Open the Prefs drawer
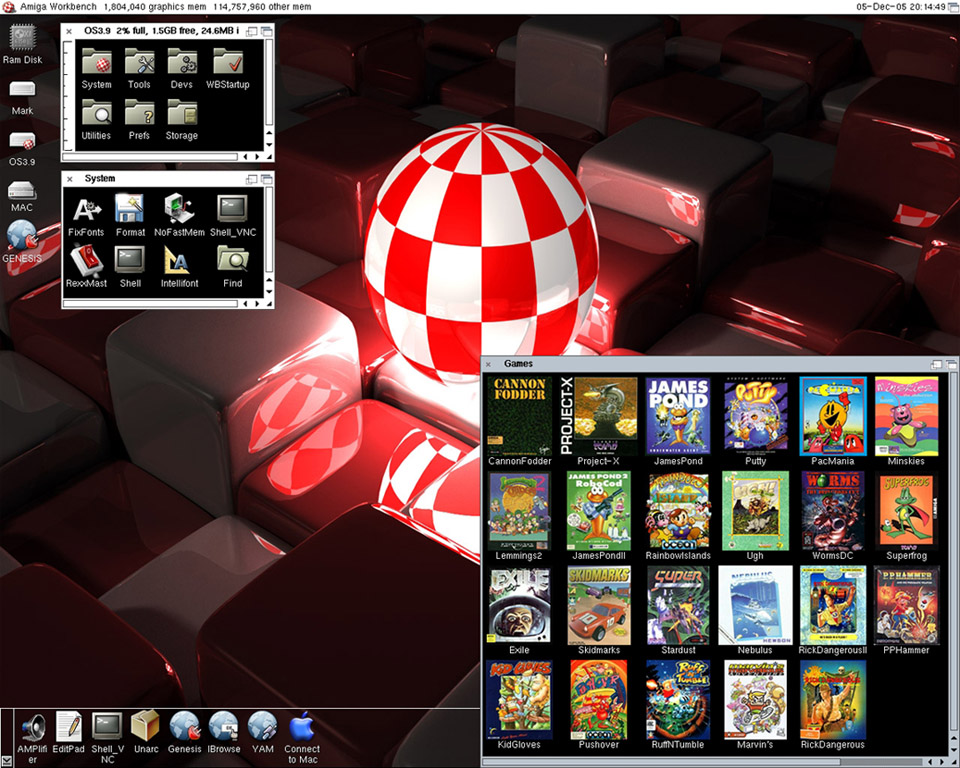960x768 pixels. click(140, 114)
